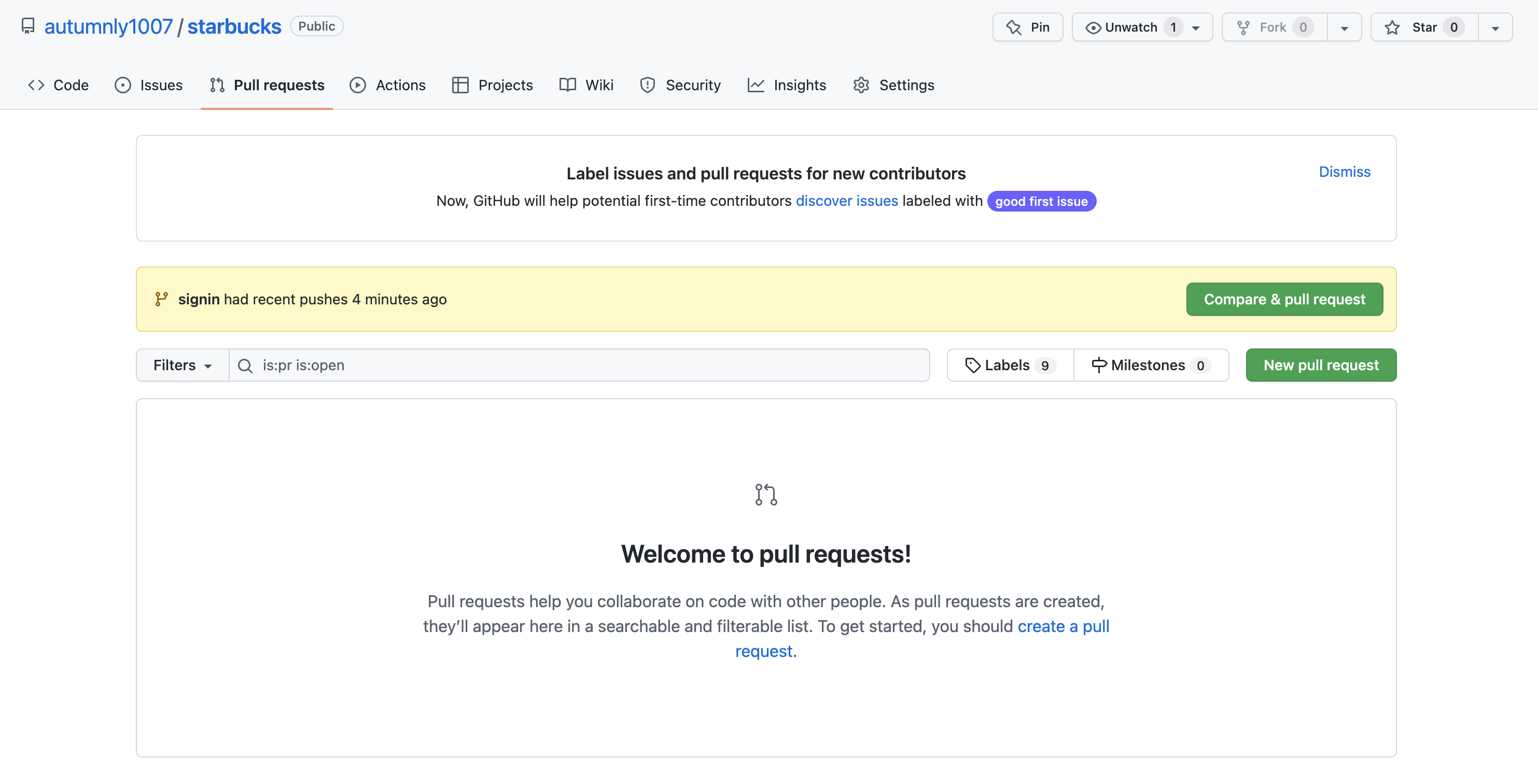
Task: Follow the create a pull request link
Action: 1062,627
